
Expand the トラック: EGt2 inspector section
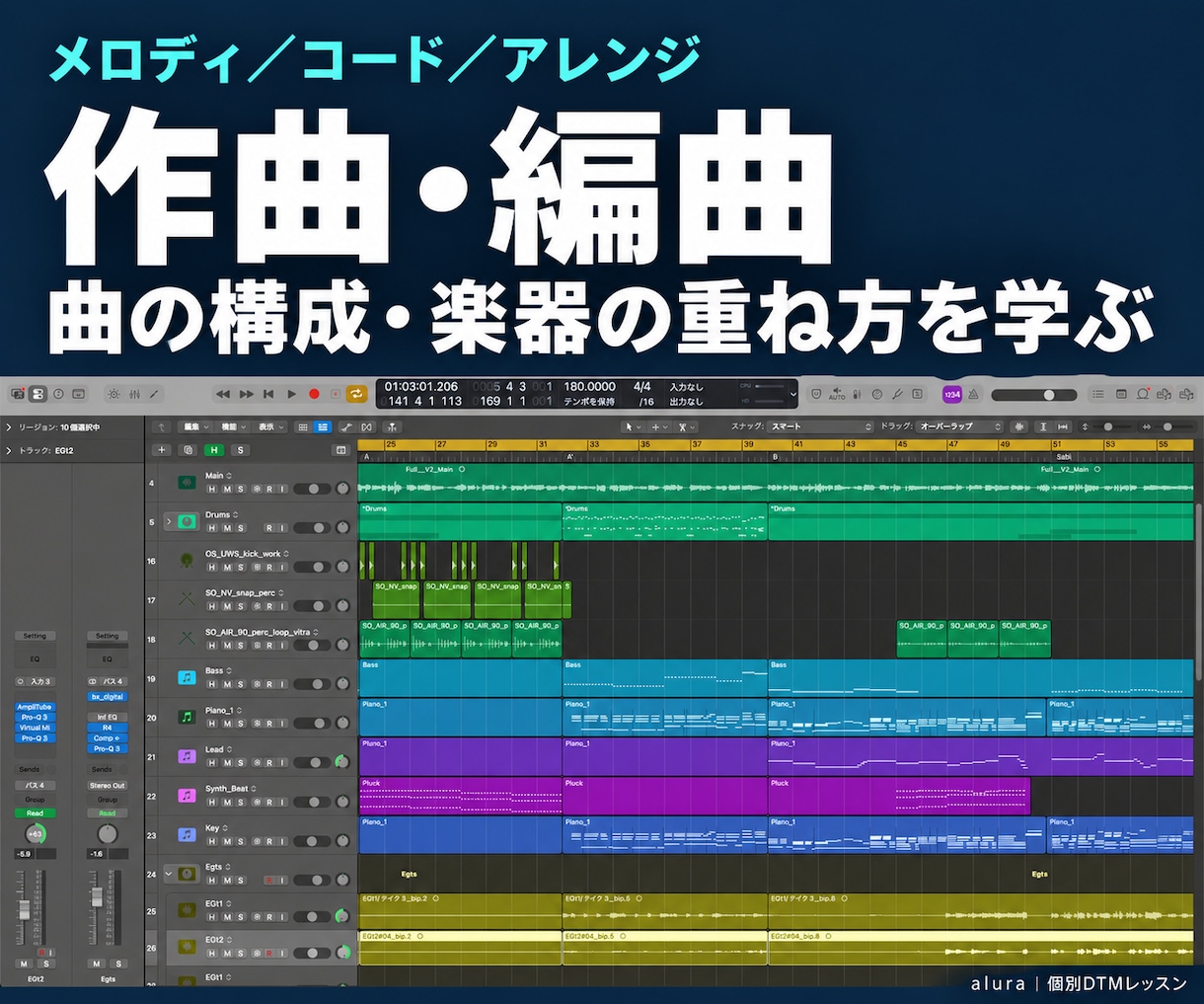[x=9, y=450]
